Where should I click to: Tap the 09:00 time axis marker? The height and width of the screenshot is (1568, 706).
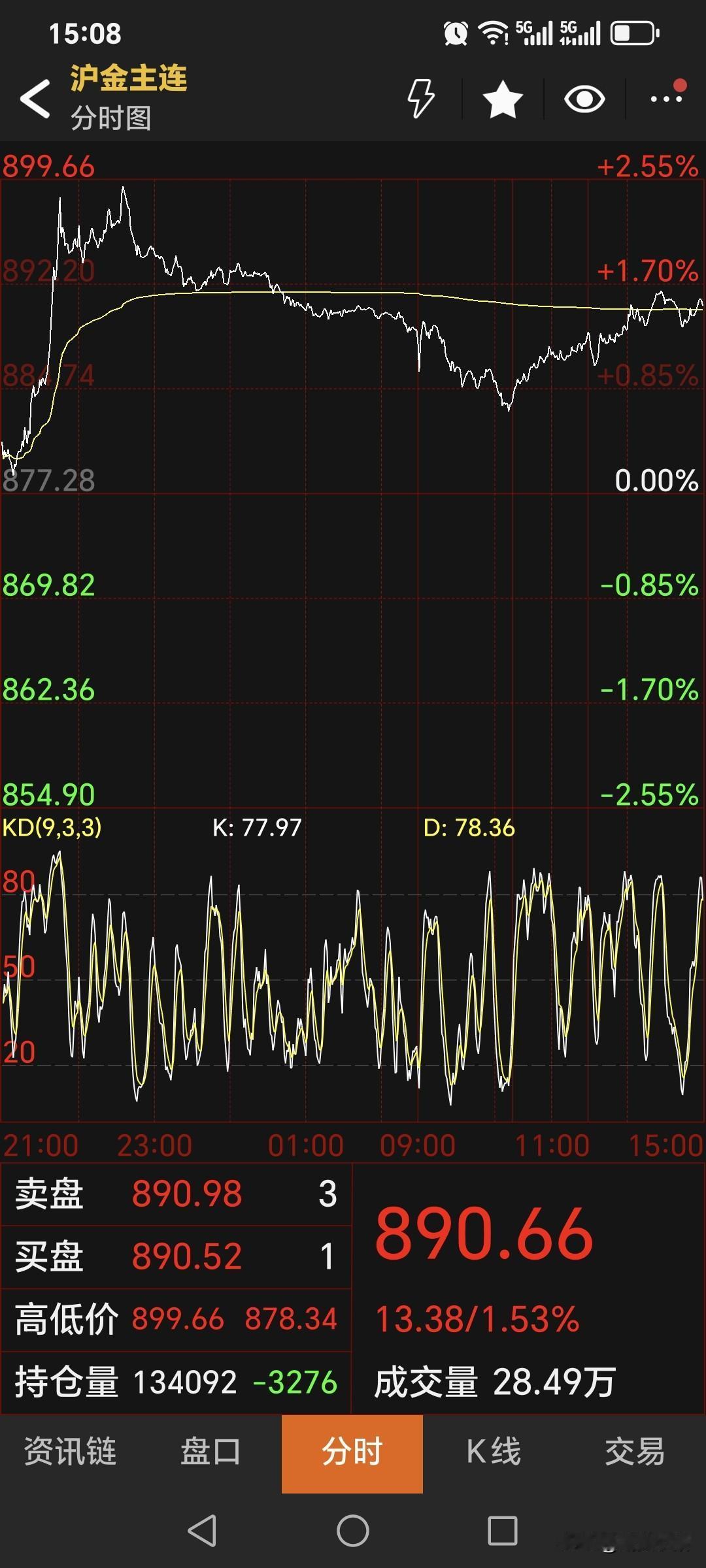(417, 1146)
